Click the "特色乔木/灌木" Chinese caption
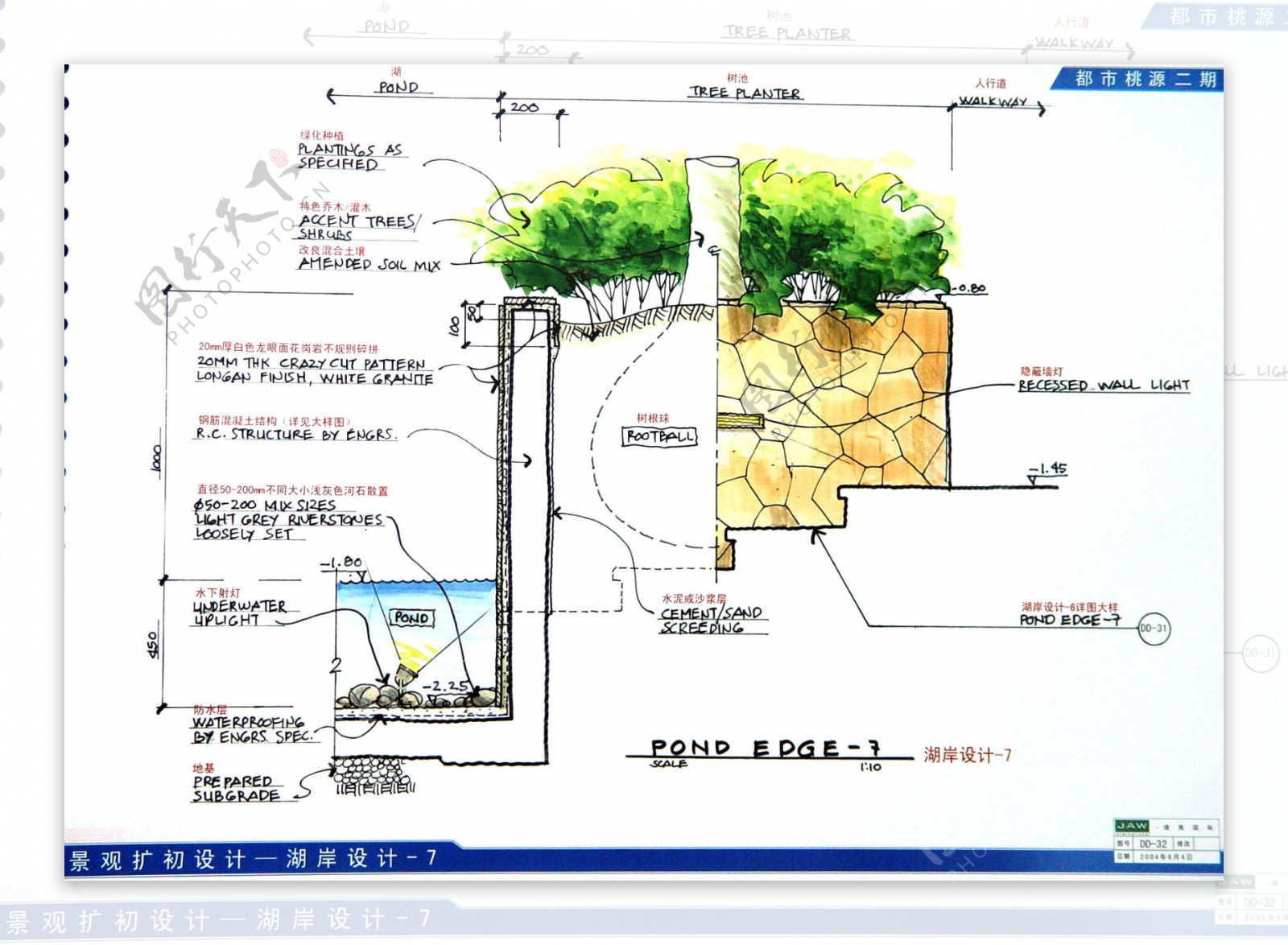This screenshot has height=945, width=1288. pyautogui.click(x=335, y=207)
